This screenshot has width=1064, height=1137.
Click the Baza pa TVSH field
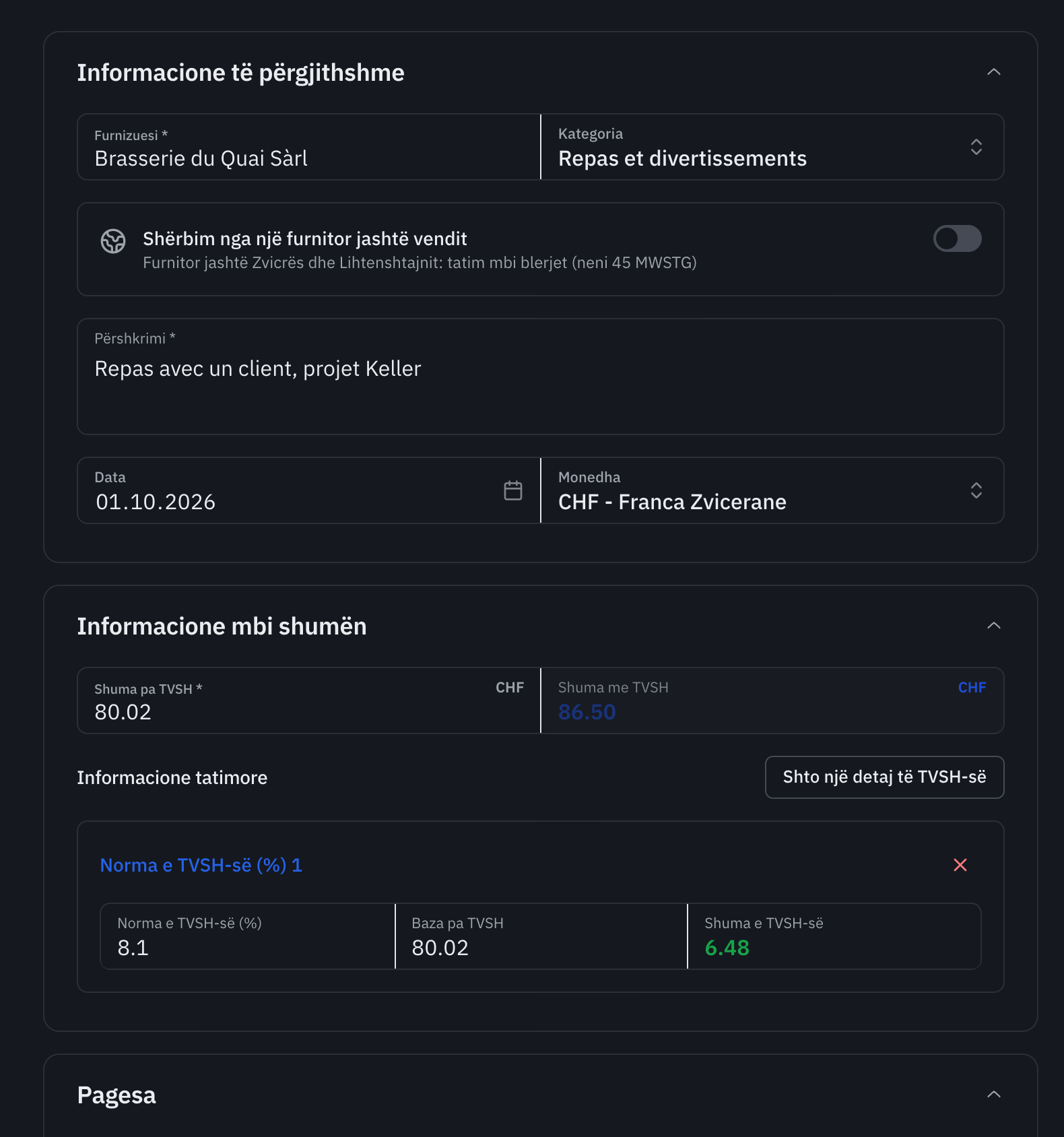click(x=541, y=936)
